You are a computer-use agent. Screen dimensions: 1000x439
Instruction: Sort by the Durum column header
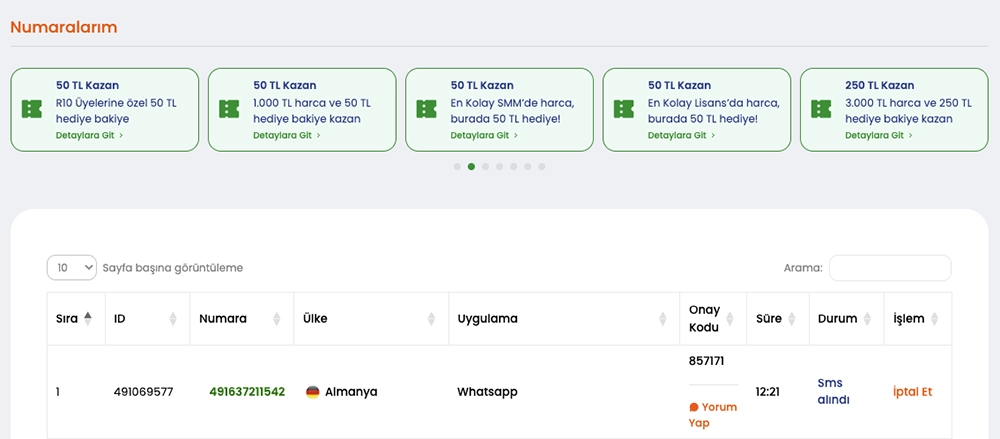tap(845, 319)
